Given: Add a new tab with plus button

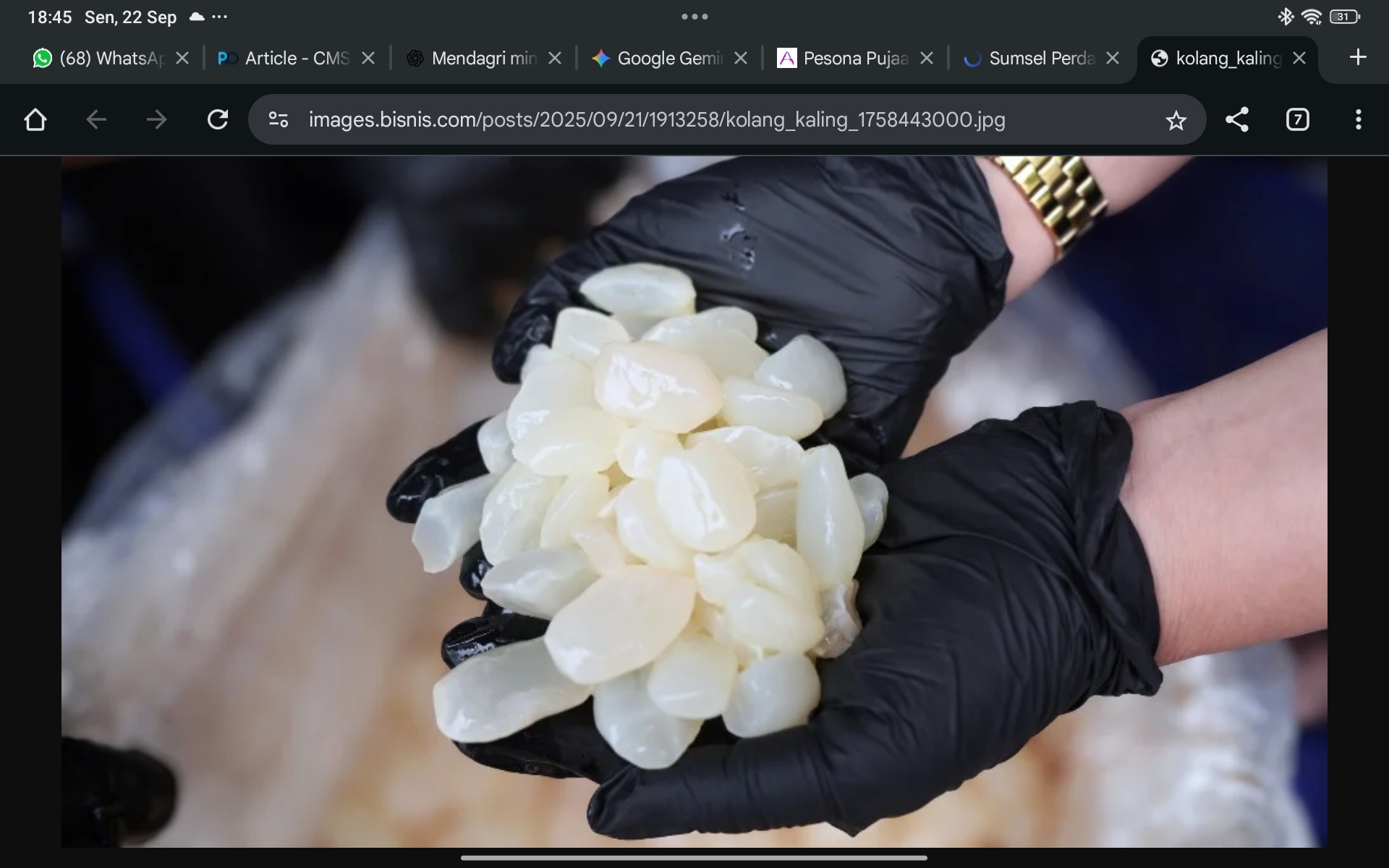Looking at the screenshot, I should point(1358,57).
